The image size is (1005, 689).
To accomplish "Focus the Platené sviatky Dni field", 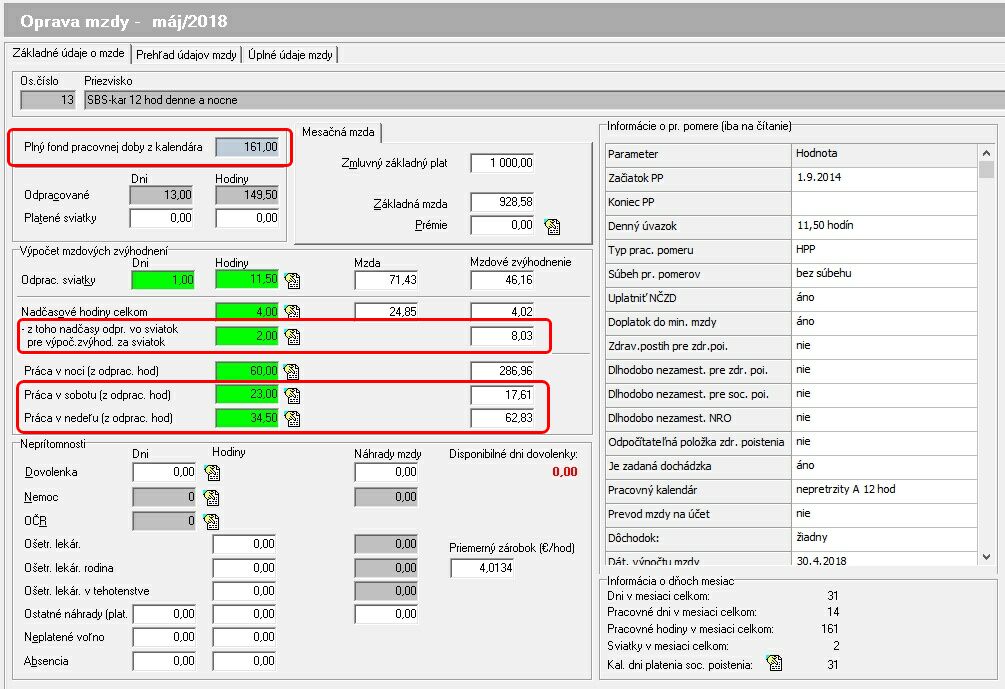I will click(162, 218).
